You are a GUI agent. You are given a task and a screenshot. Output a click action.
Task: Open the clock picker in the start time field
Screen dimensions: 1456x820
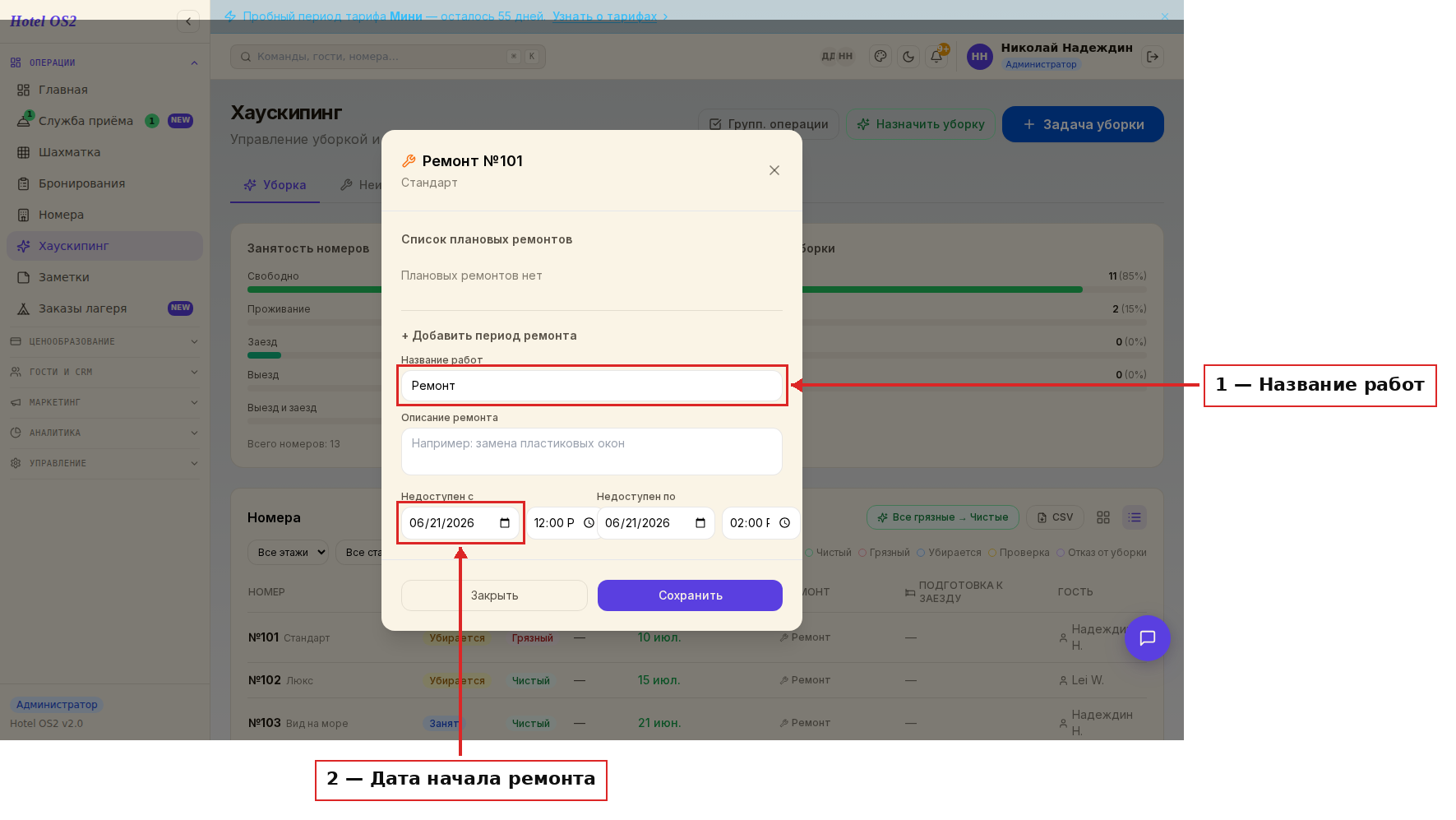[x=589, y=523]
